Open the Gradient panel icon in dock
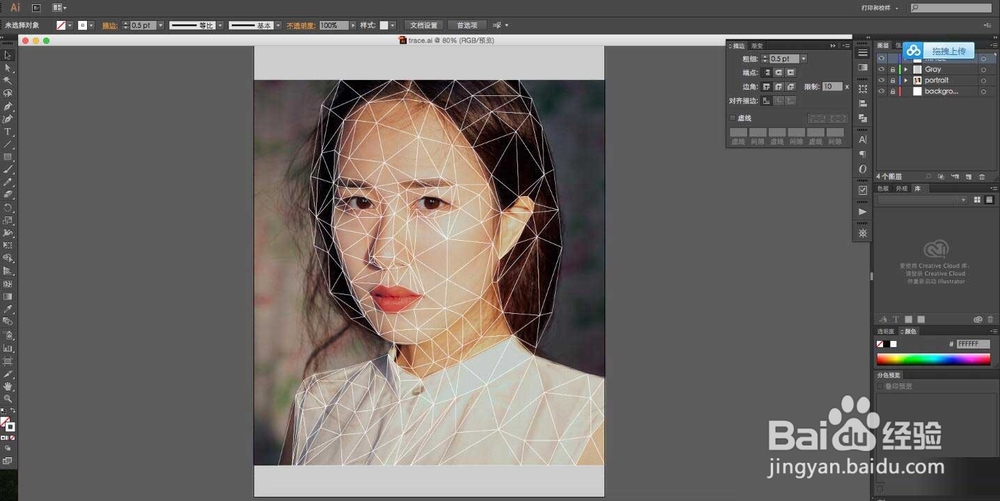This screenshot has height=501, width=1000. (x=863, y=67)
